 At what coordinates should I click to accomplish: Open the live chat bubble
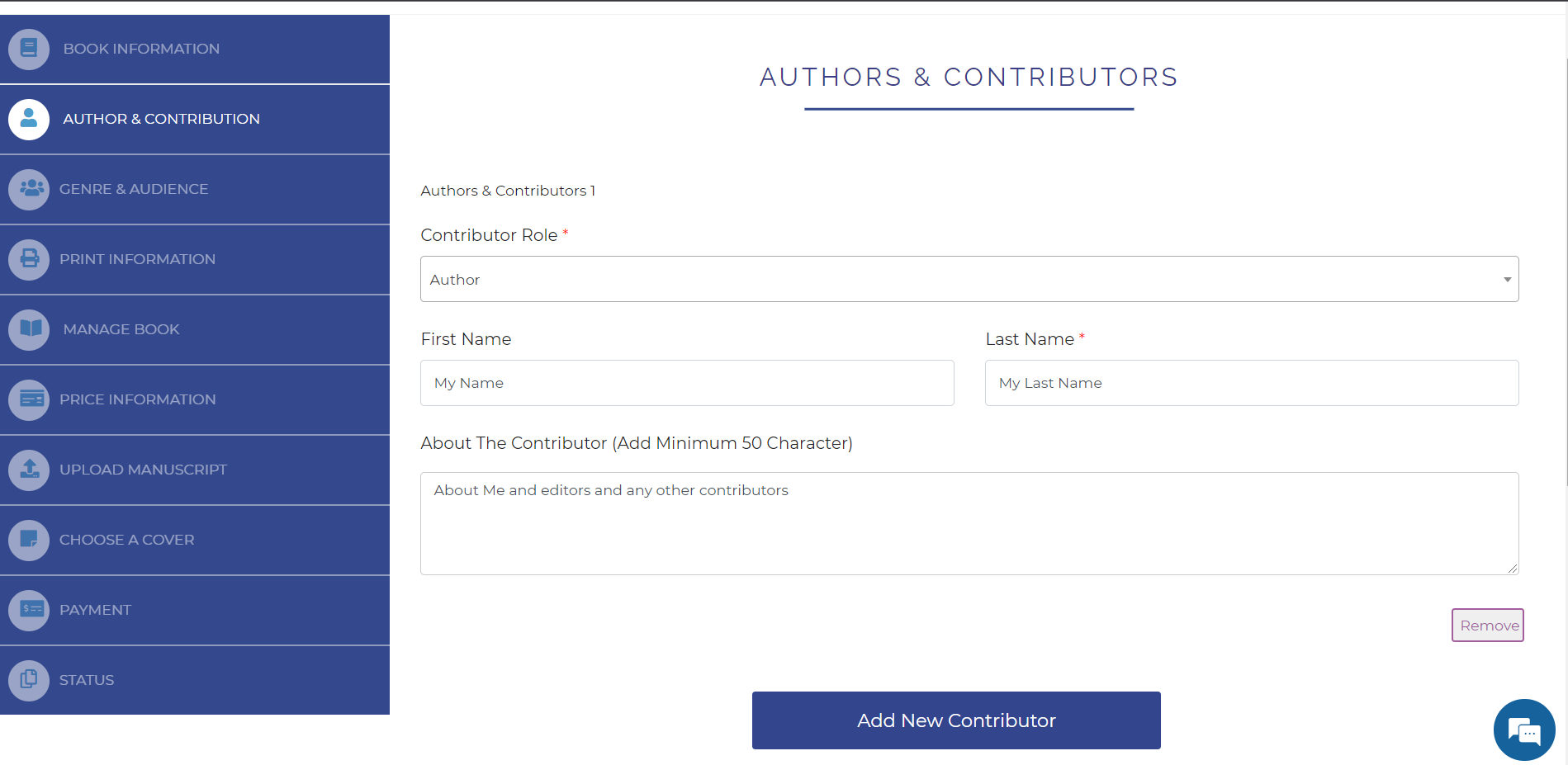coord(1524,730)
